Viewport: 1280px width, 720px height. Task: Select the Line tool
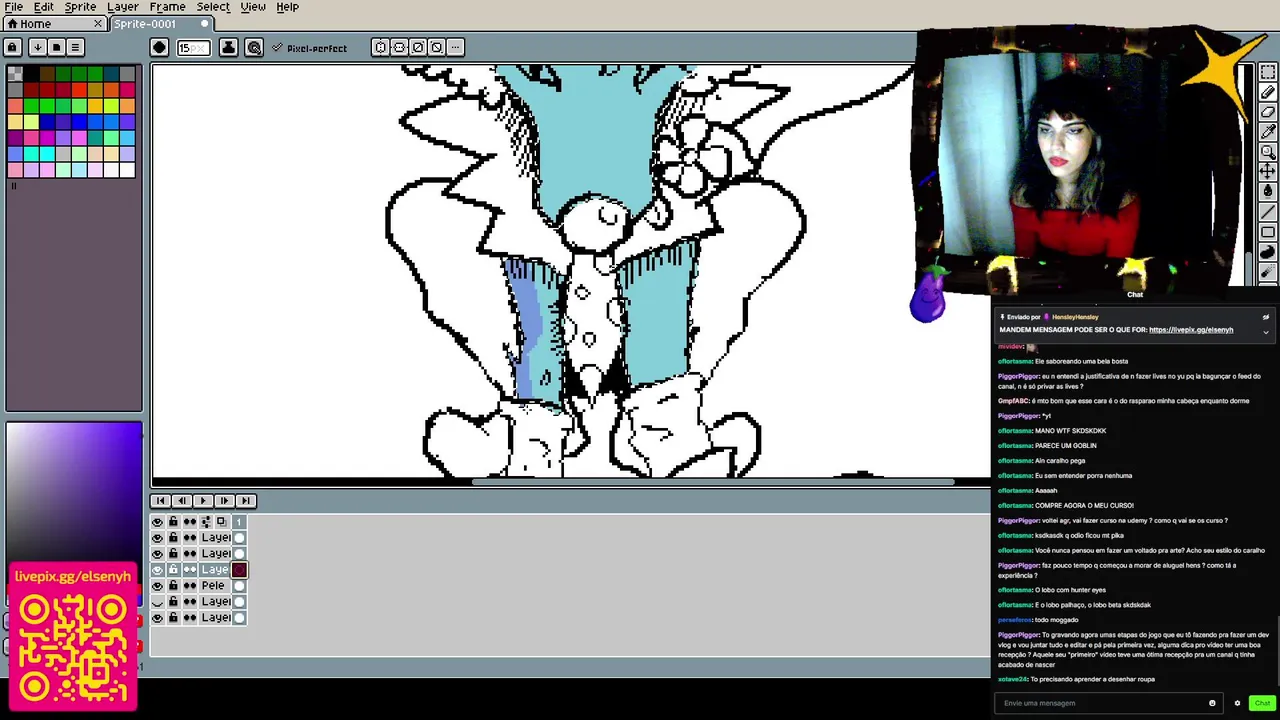click(x=1268, y=212)
